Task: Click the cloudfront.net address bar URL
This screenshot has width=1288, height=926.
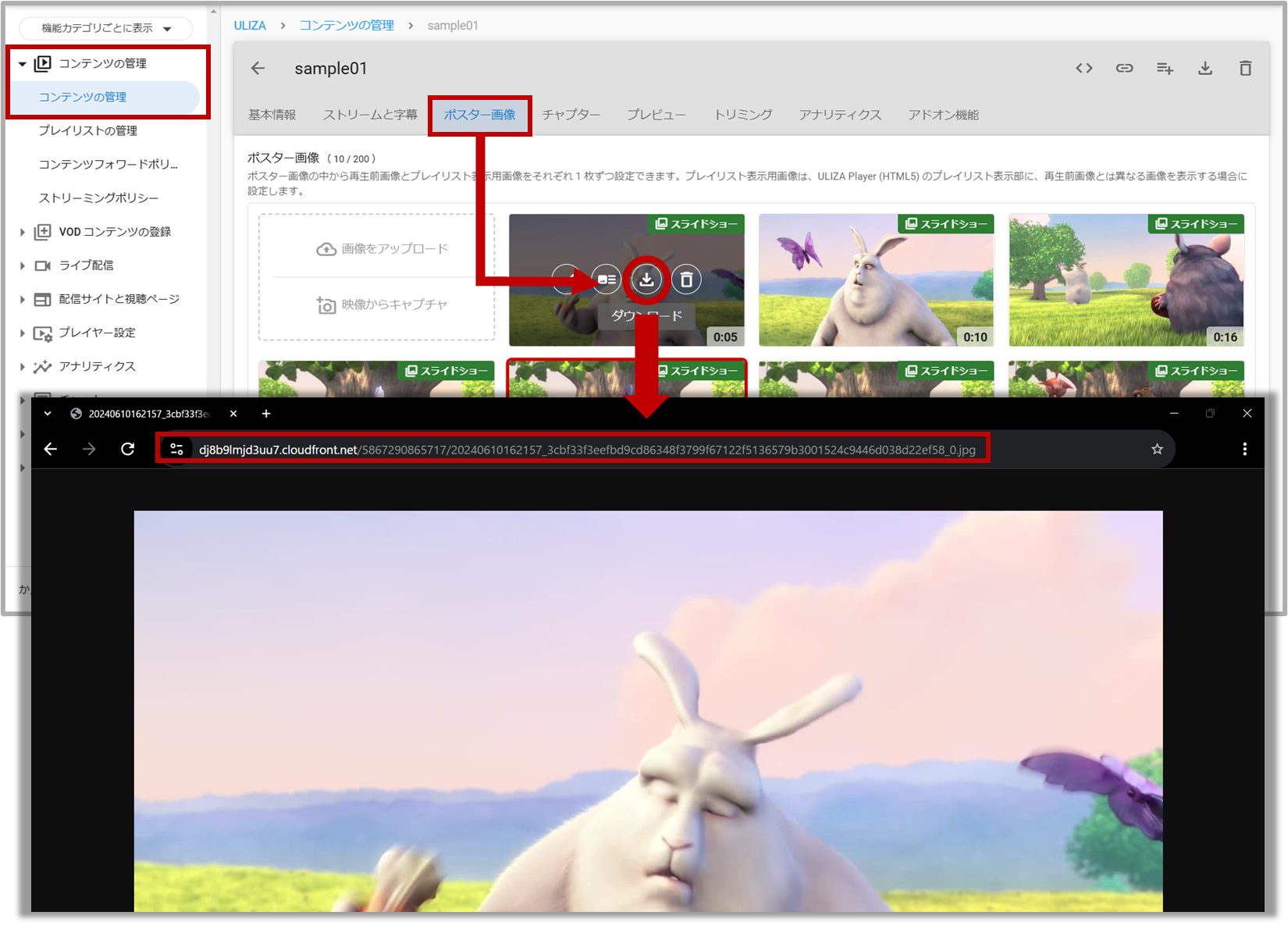Action: click(x=587, y=450)
